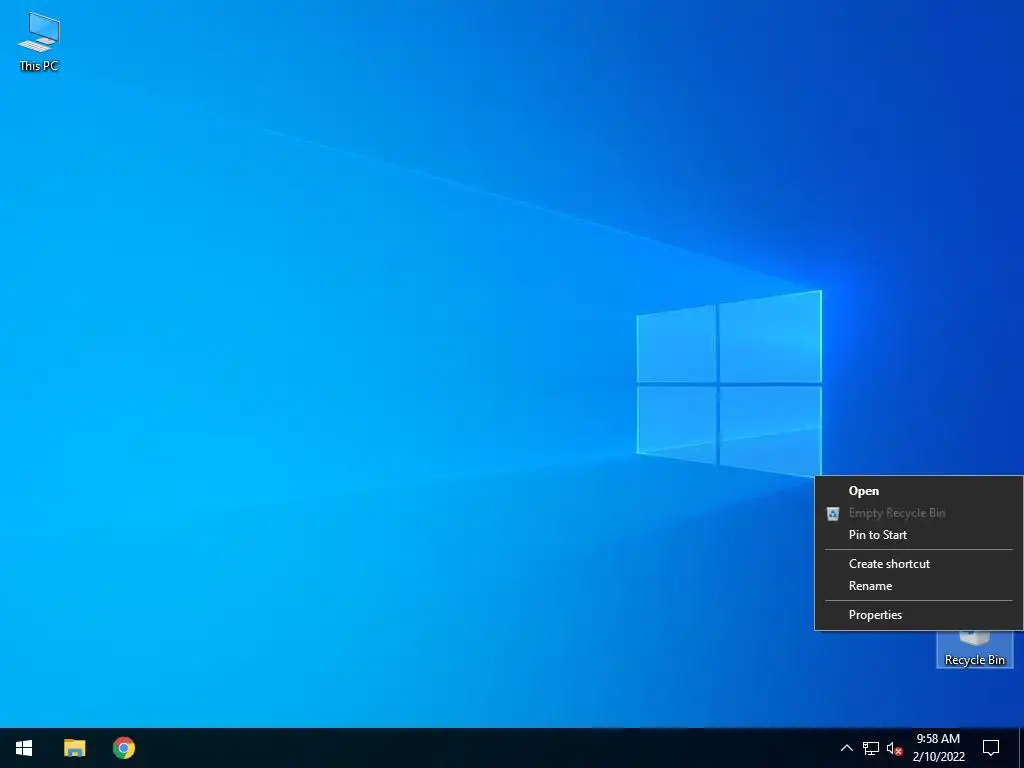Click the Show desktop sliver on taskbar
The image size is (1024, 768).
click(1021, 748)
